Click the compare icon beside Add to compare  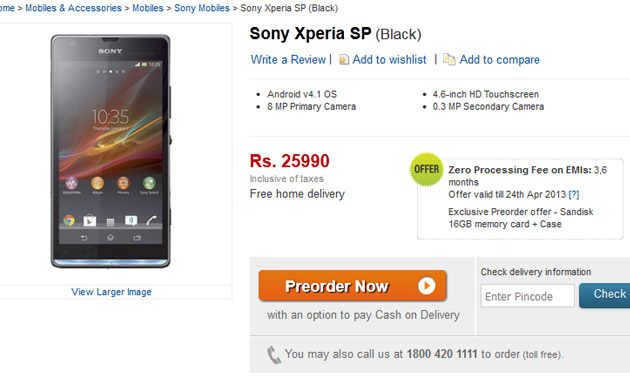pyautogui.click(x=449, y=59)
